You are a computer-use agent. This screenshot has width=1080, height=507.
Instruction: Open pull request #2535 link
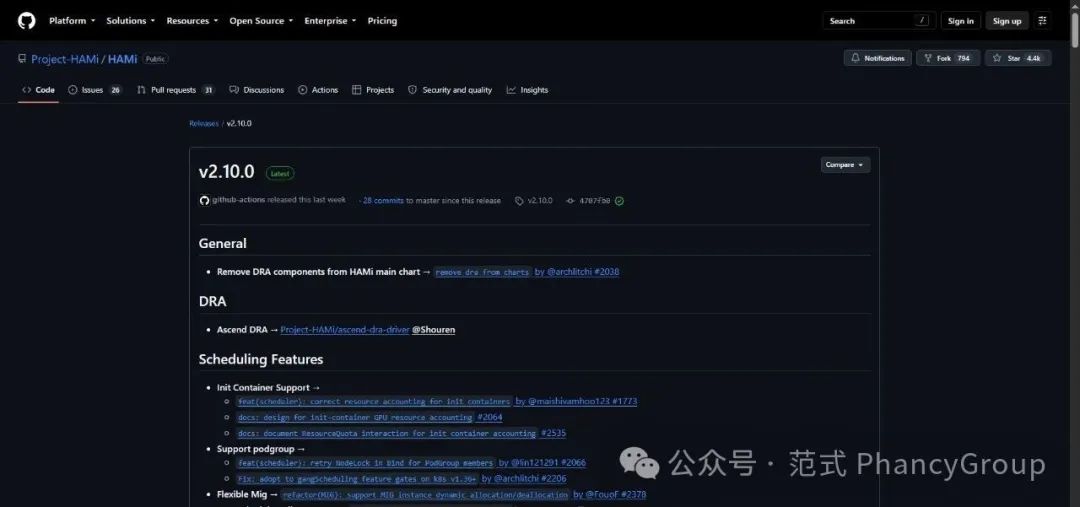(553, 433)
